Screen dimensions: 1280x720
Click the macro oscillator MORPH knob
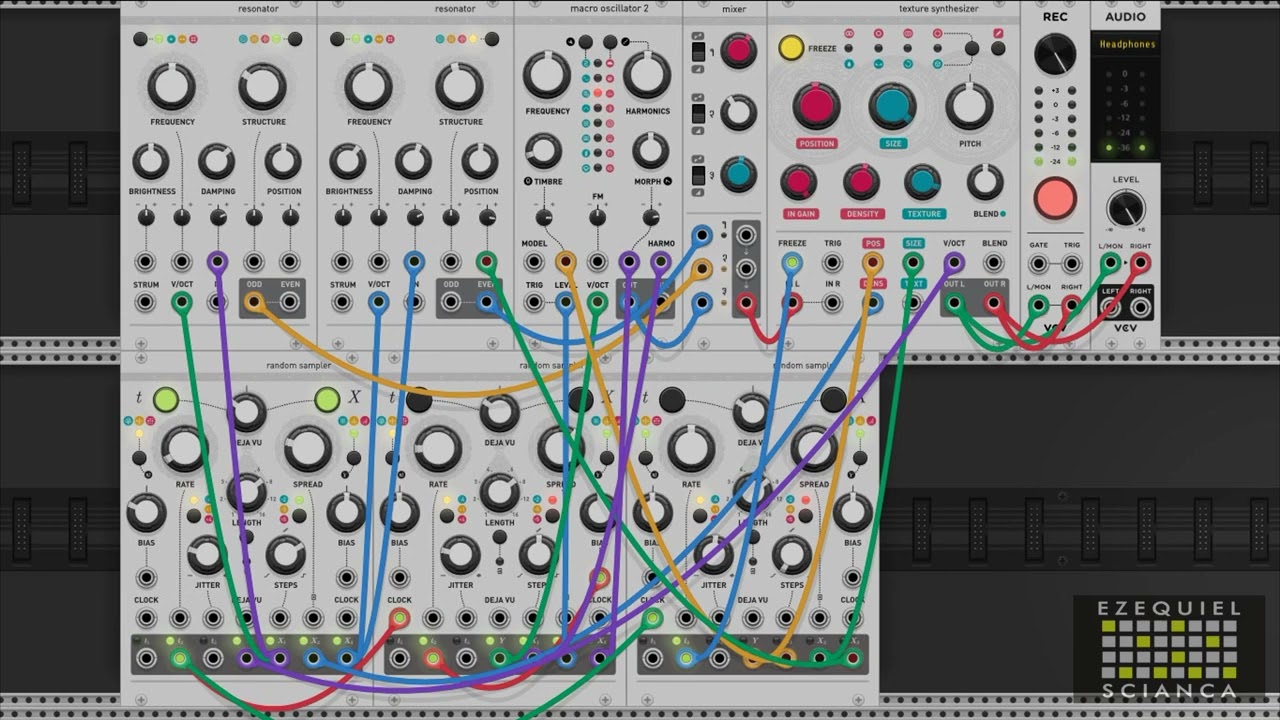[650, 151]
